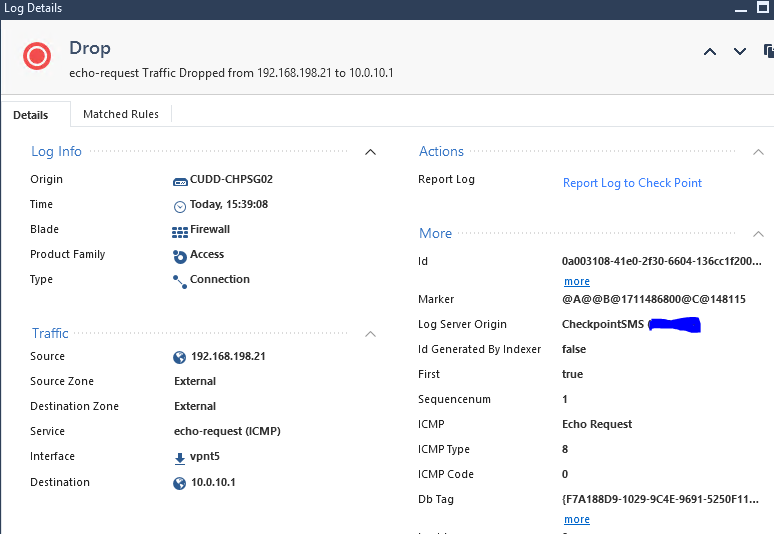Screen dimensions: 774x534
Task: Click the globe icon beside destination 10.0.10.1
Action: tap(180, 483)
